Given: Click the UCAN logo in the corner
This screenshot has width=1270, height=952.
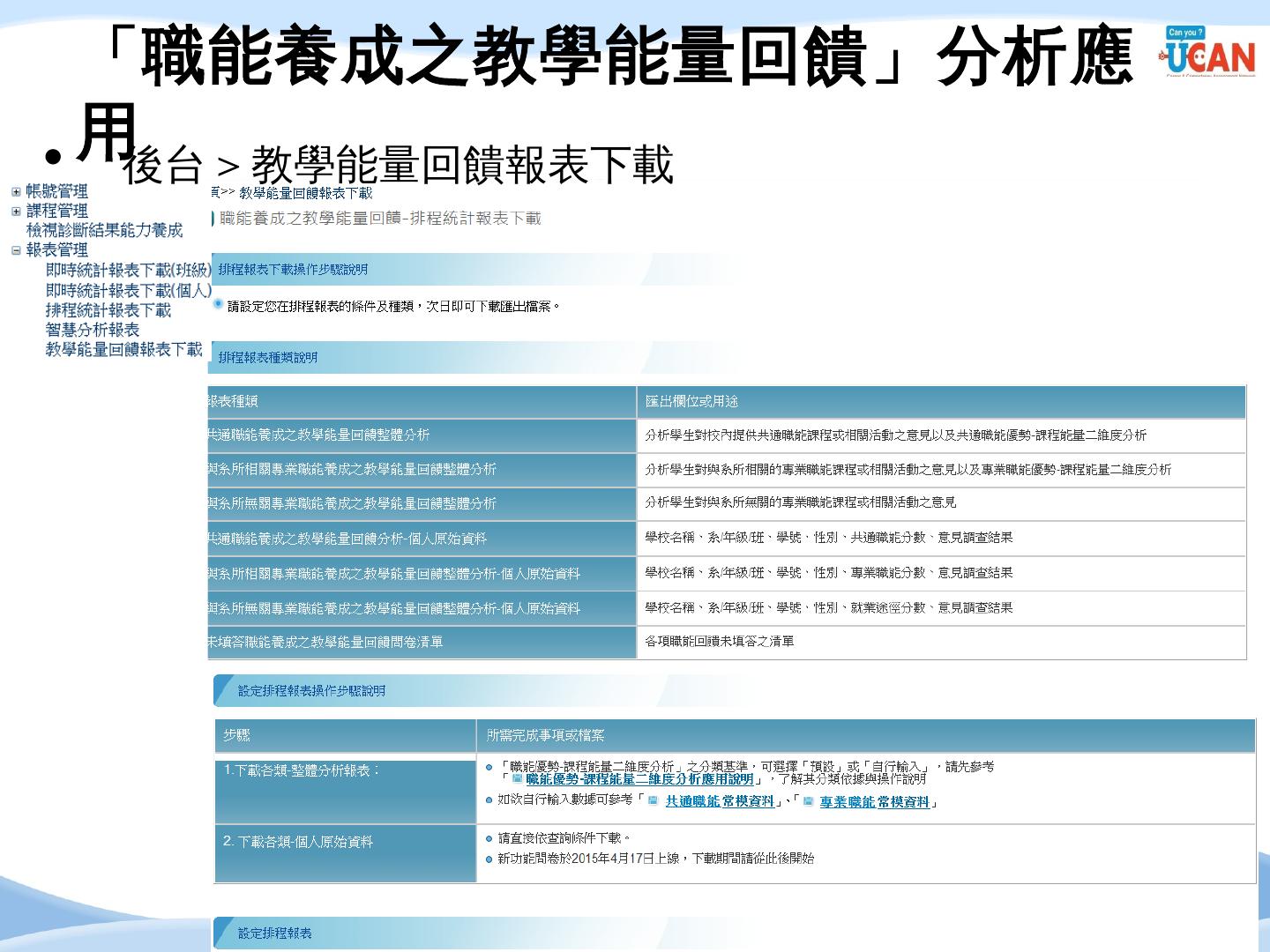Looking at the screenshot, I should 1209,52.
